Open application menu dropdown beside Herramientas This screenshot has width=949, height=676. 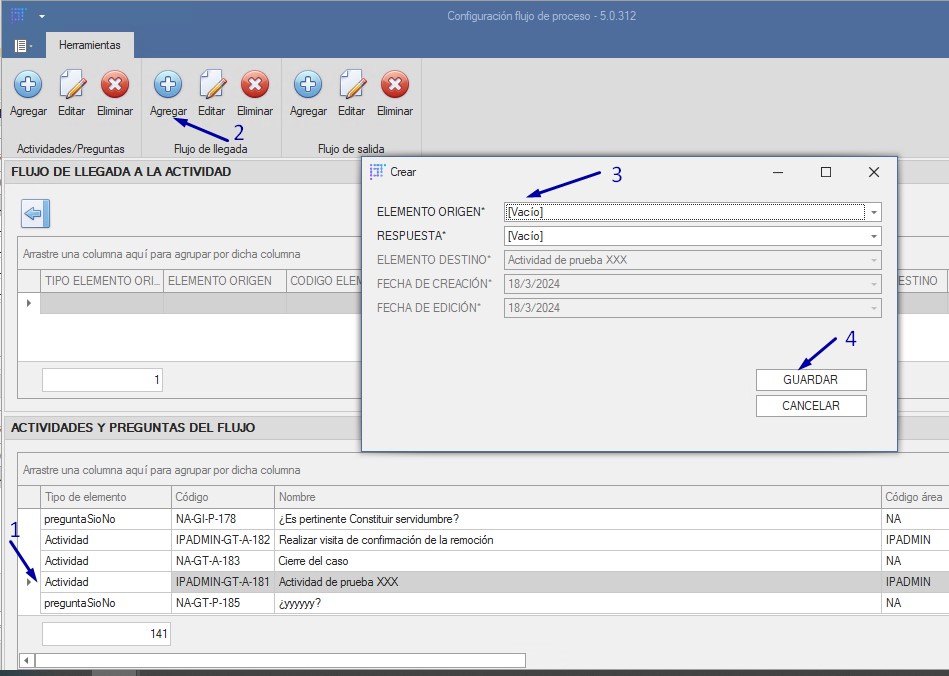[x=22, y=45]
